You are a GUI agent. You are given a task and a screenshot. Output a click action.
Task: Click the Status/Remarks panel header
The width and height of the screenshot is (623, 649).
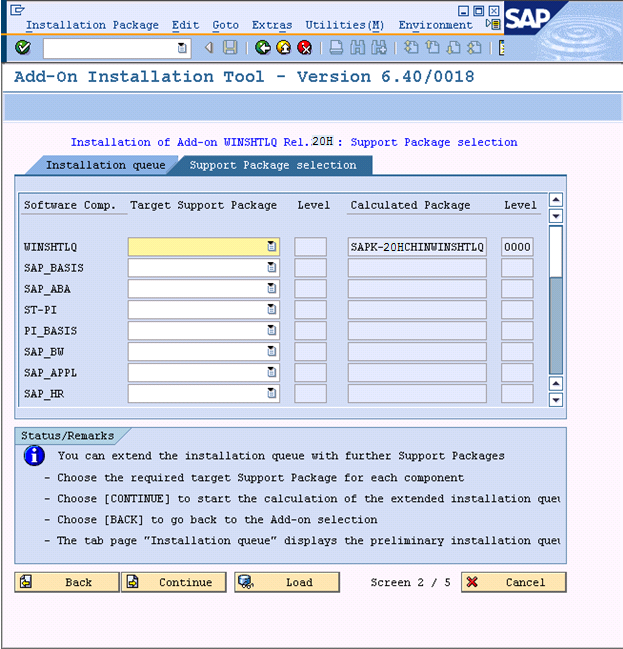67,435
